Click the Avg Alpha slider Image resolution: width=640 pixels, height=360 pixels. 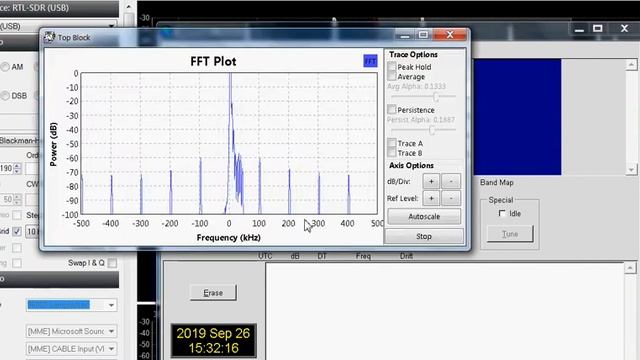pyautogui.click(x=423, y=97)
